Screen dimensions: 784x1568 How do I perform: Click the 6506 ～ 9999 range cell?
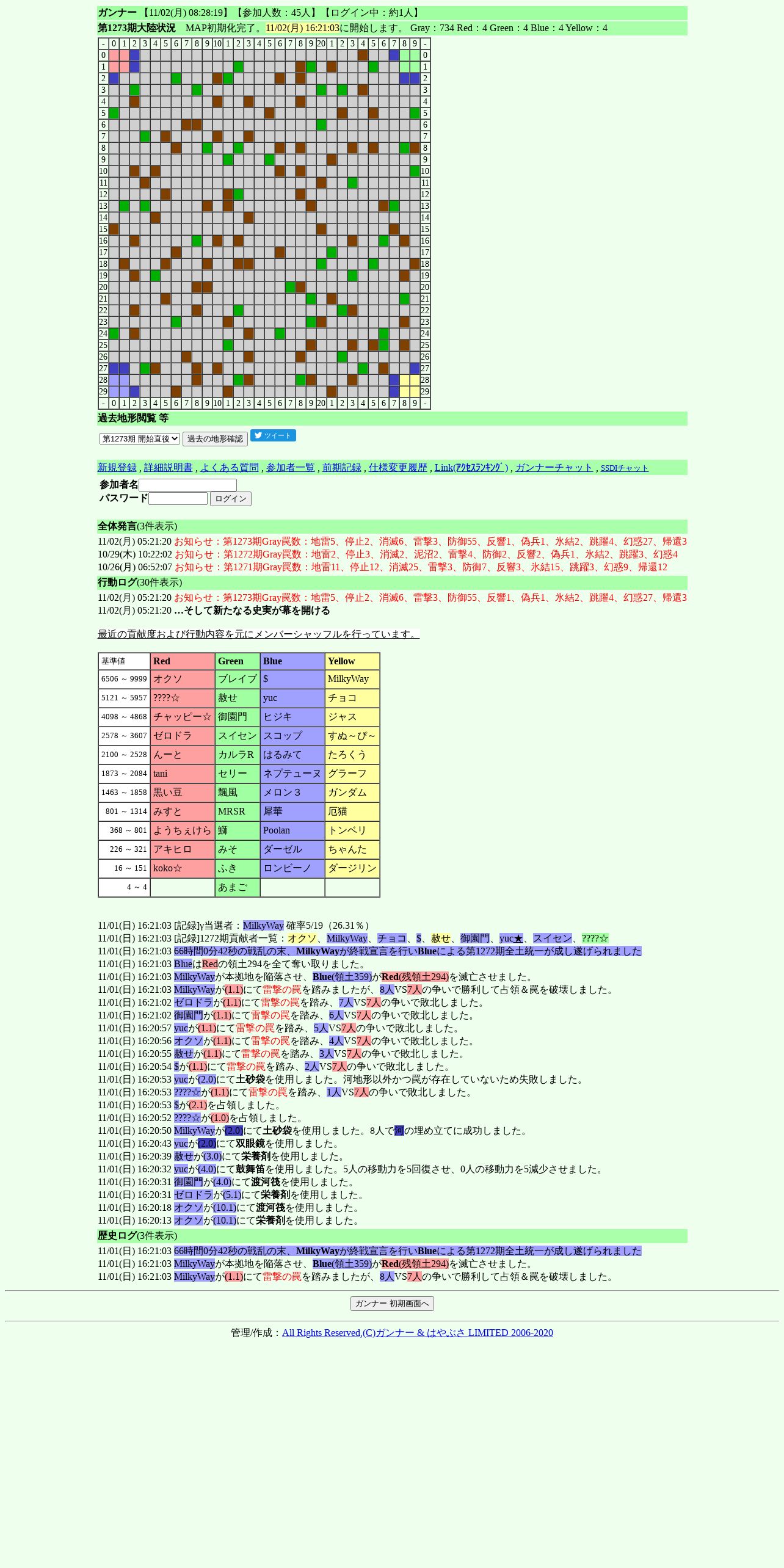point(124,680)
